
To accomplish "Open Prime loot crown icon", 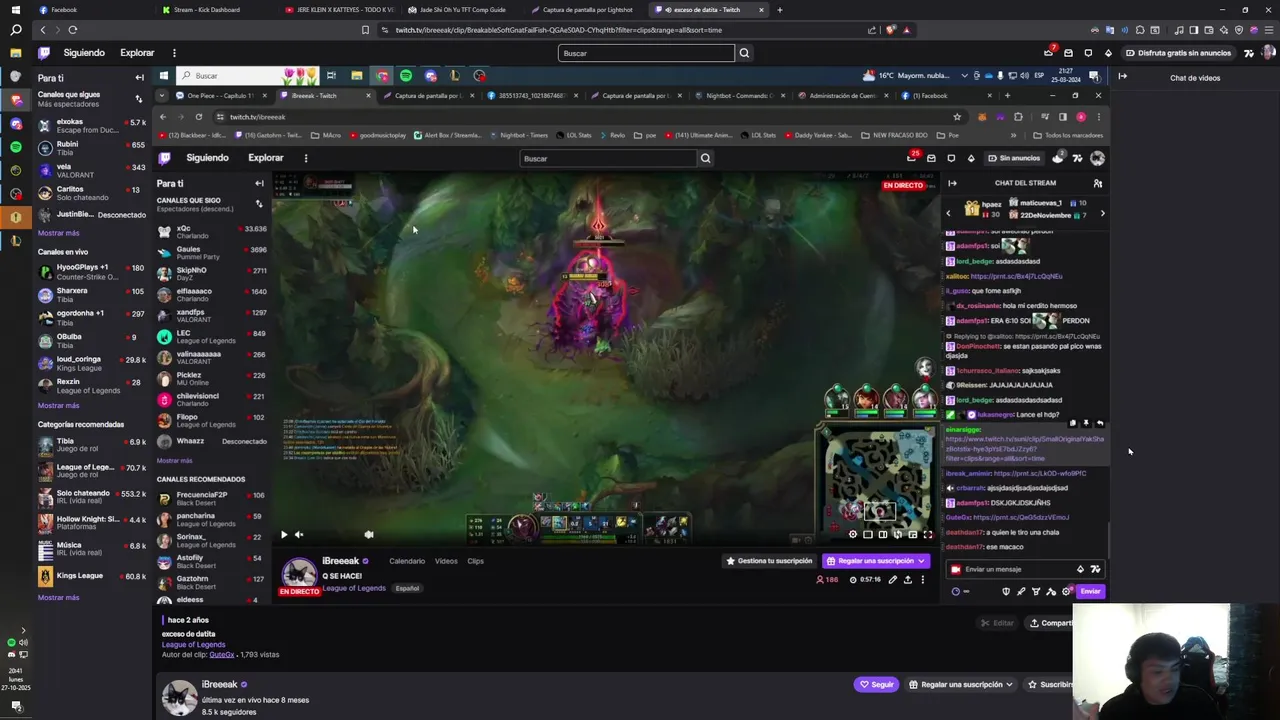I will point(1049,53).
